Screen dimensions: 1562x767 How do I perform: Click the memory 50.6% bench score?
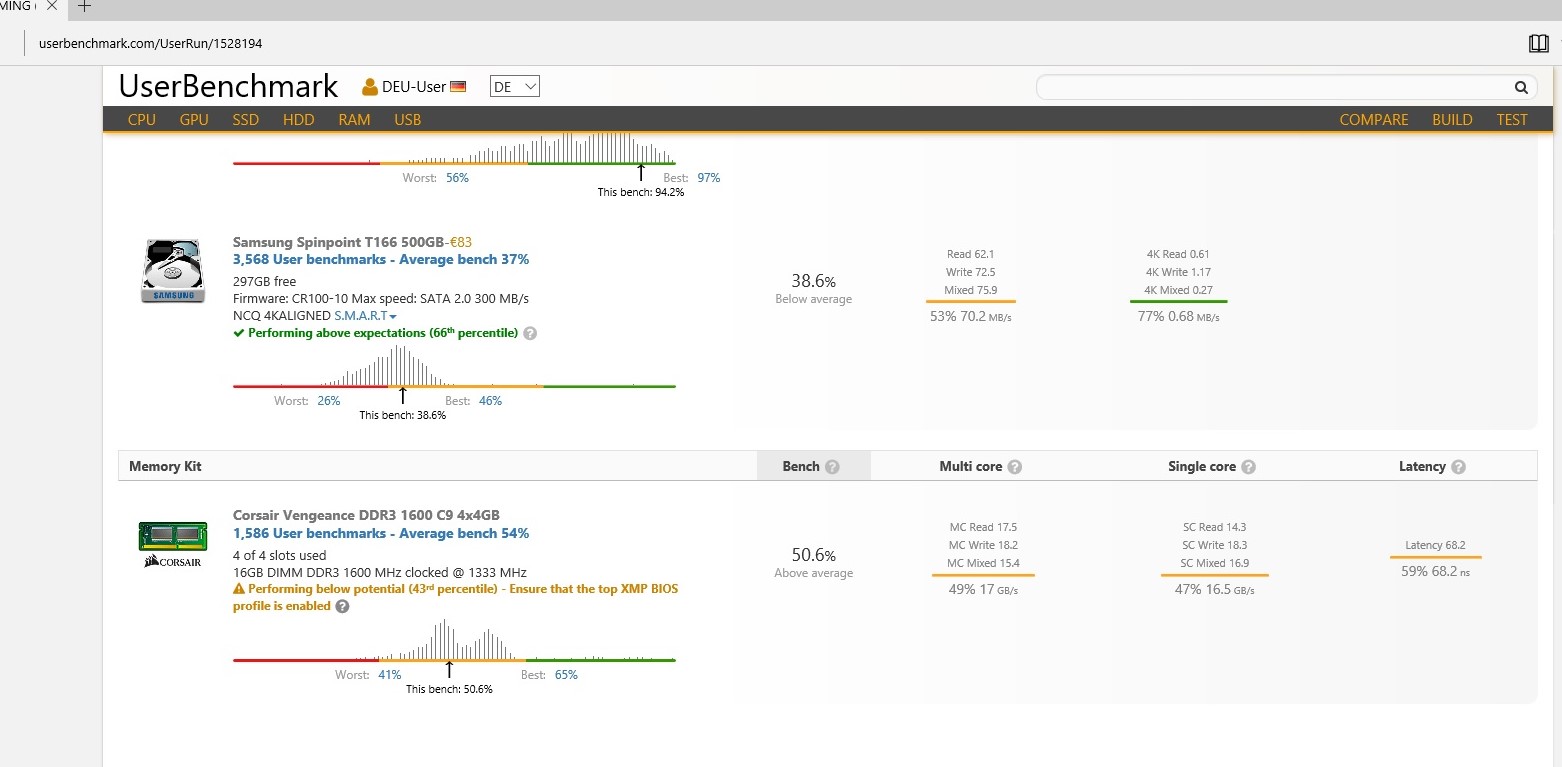click(813, 556)
